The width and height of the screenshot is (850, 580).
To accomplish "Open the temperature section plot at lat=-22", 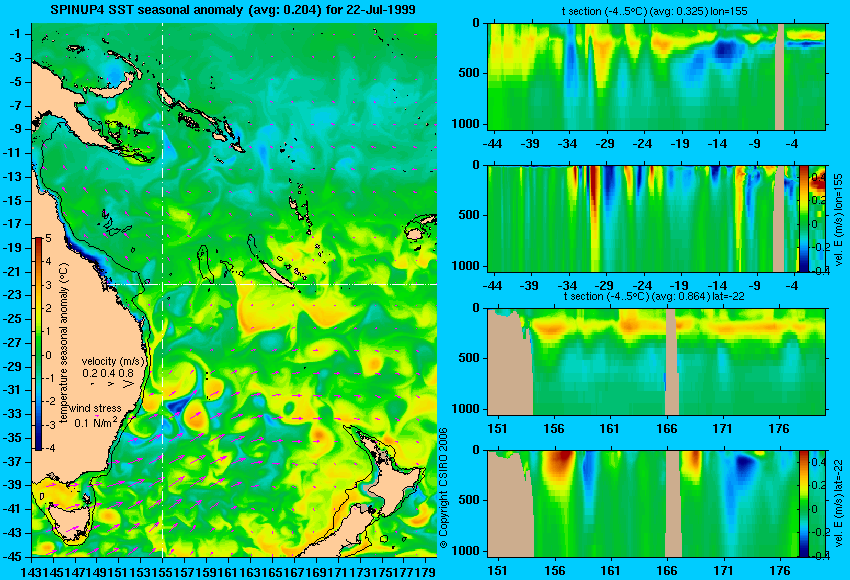I will coord(656,362).
